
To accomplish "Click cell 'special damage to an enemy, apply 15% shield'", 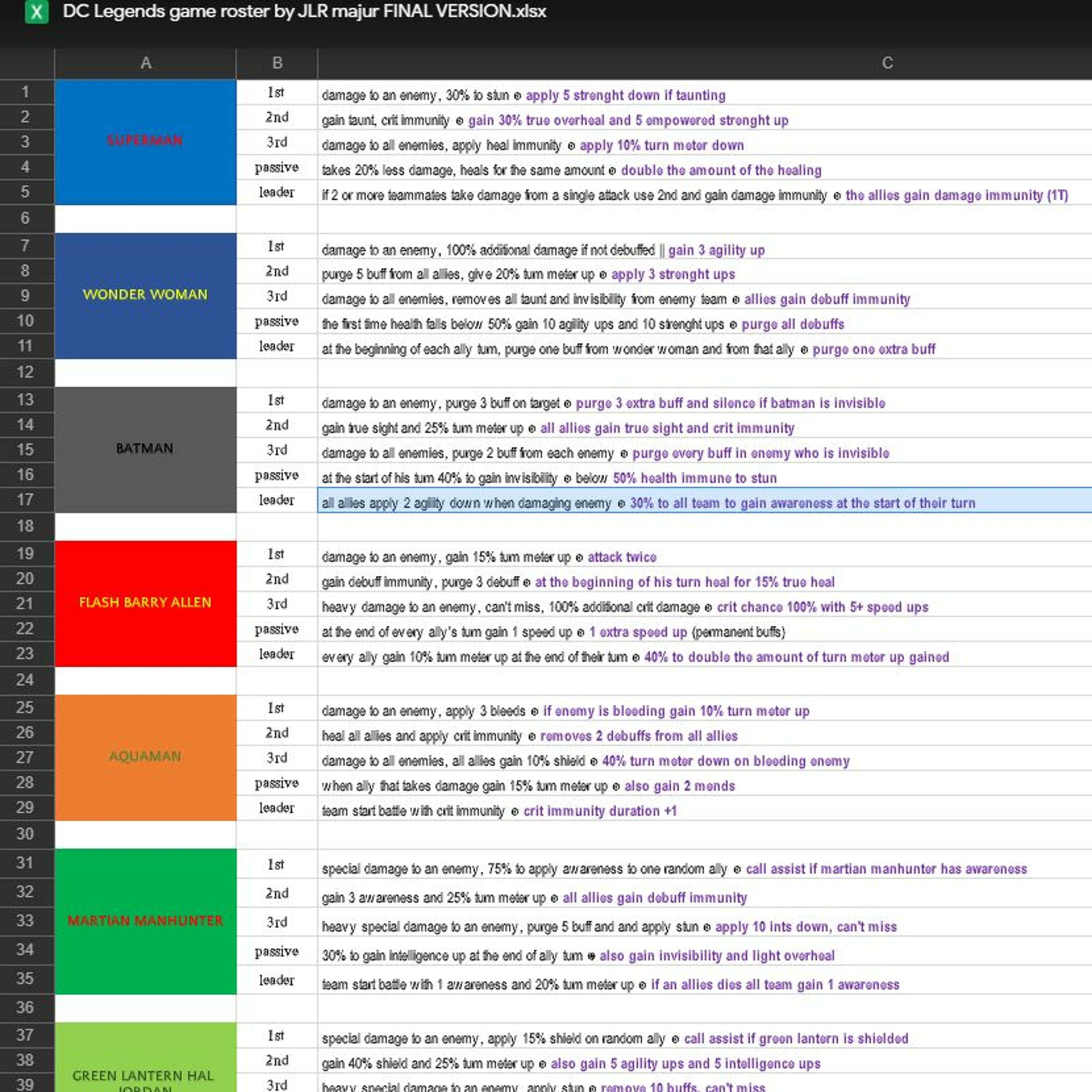I will click(x=705, y=1035).
